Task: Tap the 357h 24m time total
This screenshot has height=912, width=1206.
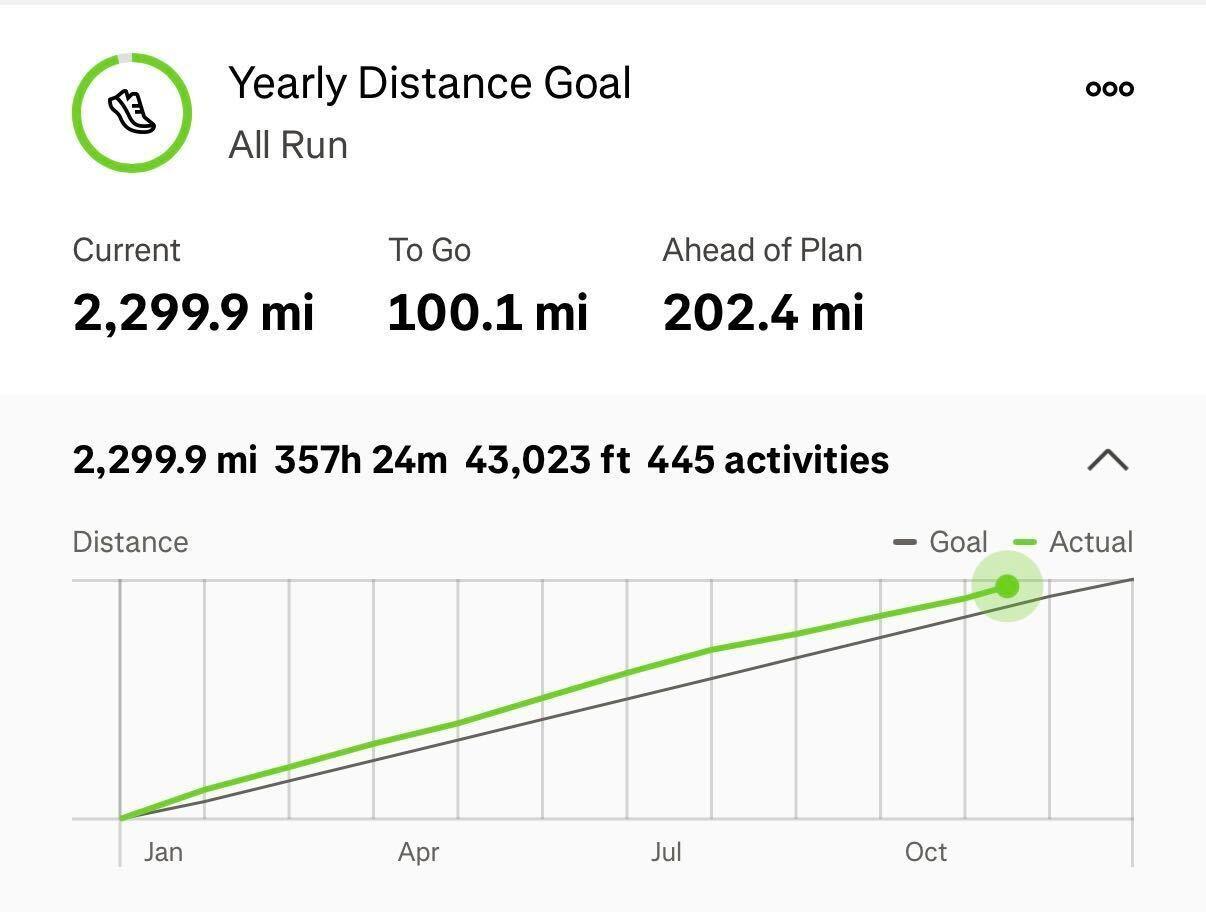Action: (x=360, y=460)
